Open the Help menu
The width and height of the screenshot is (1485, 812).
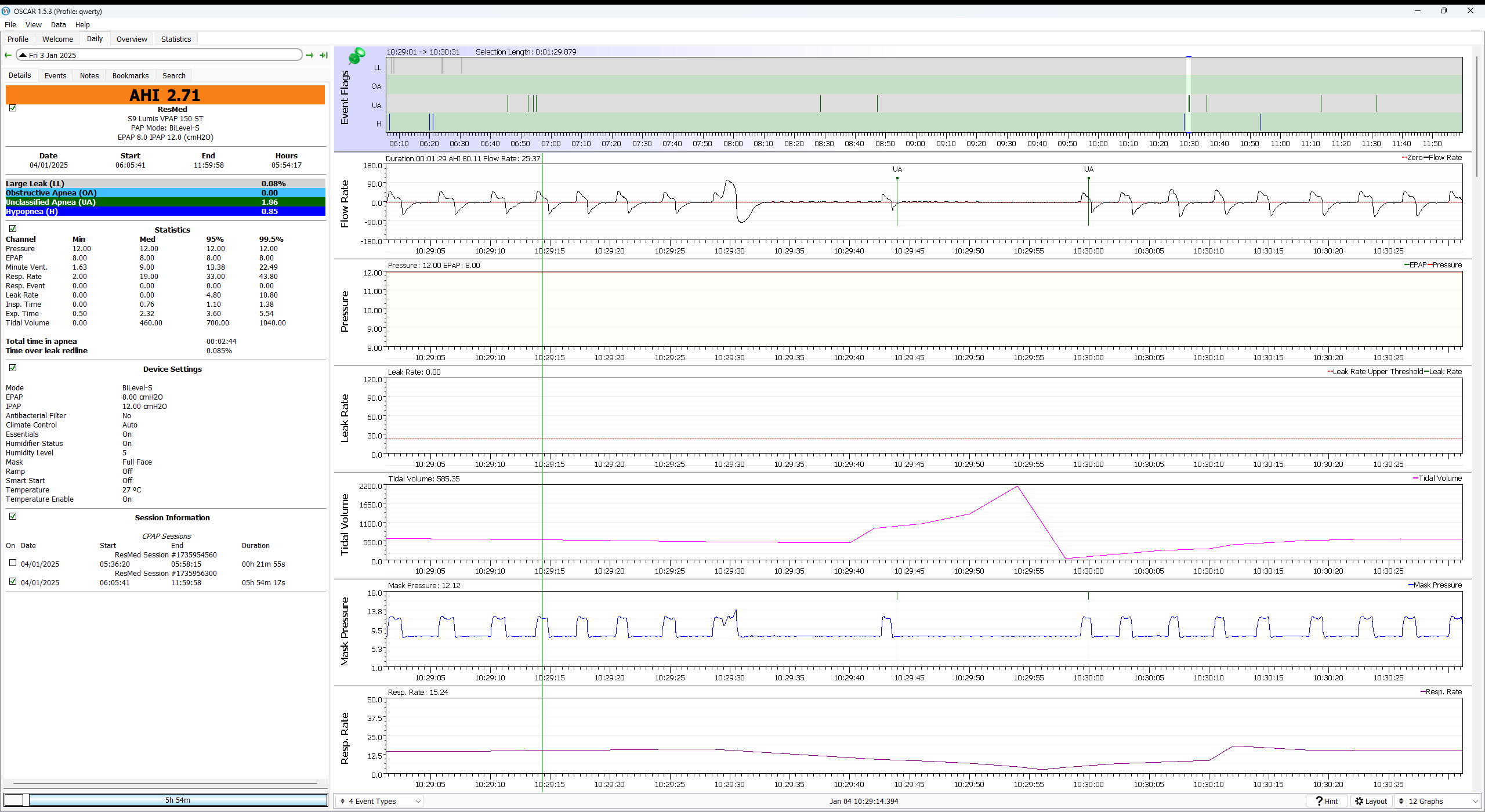[x=82, y=24]
